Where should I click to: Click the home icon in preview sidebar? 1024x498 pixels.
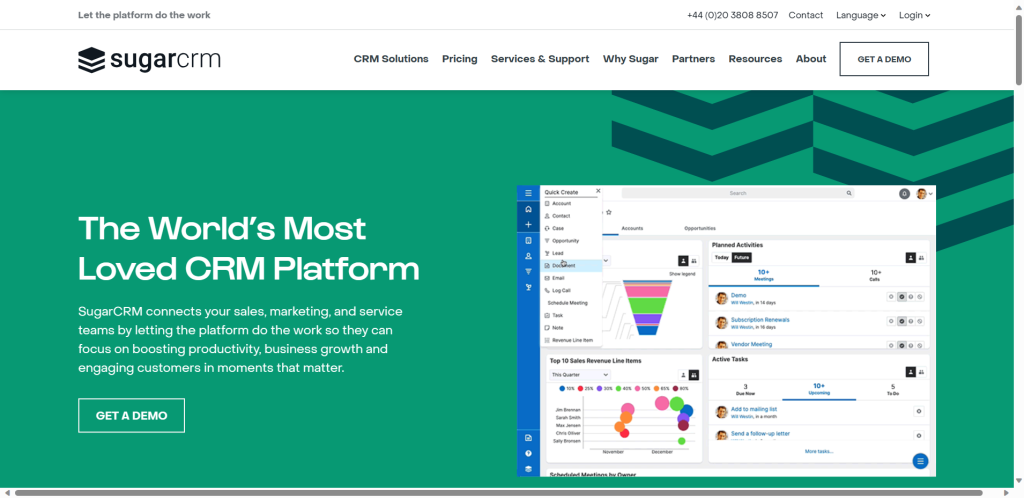(x=528, y=210)
